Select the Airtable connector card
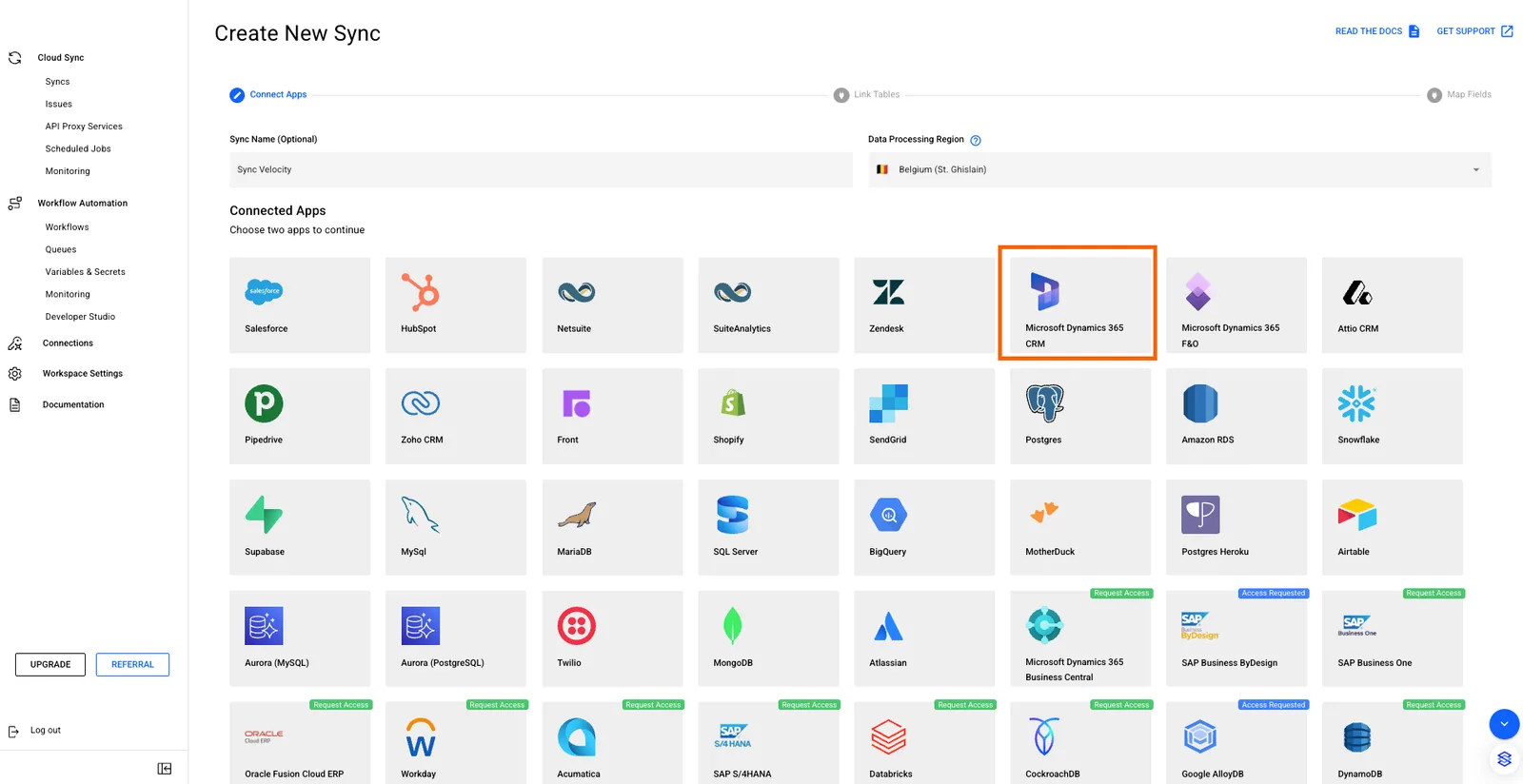 (1393, 528)
